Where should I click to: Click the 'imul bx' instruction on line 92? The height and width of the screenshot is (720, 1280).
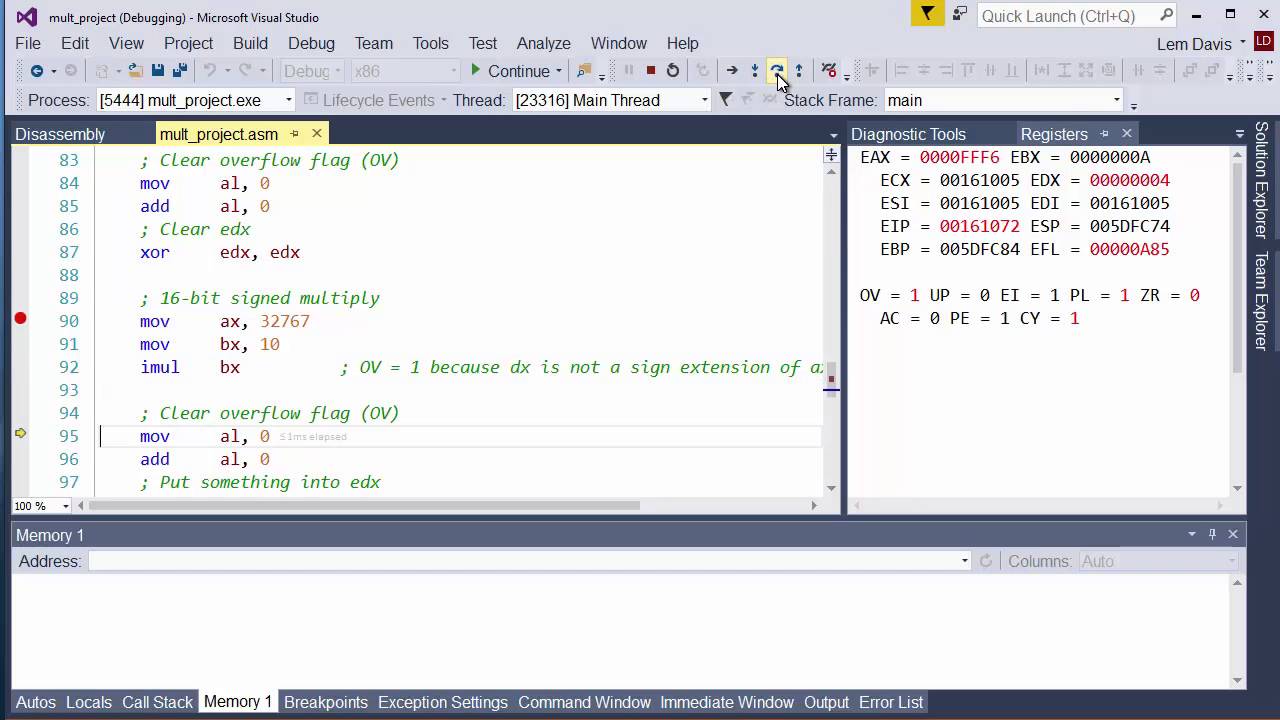tap(190, 367)
